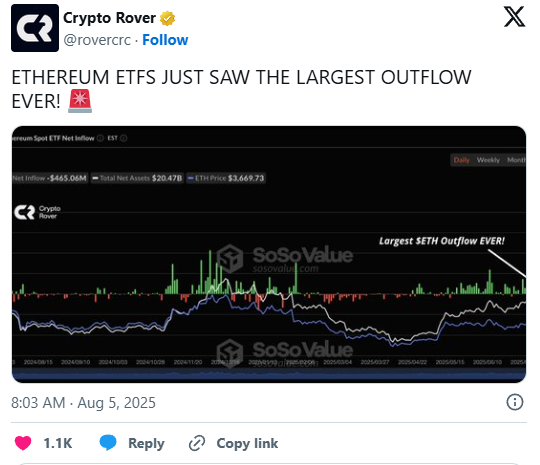540x465 pixels.
Task: Click the Crypto Rover profile avatar
Action: coord(35,28)
